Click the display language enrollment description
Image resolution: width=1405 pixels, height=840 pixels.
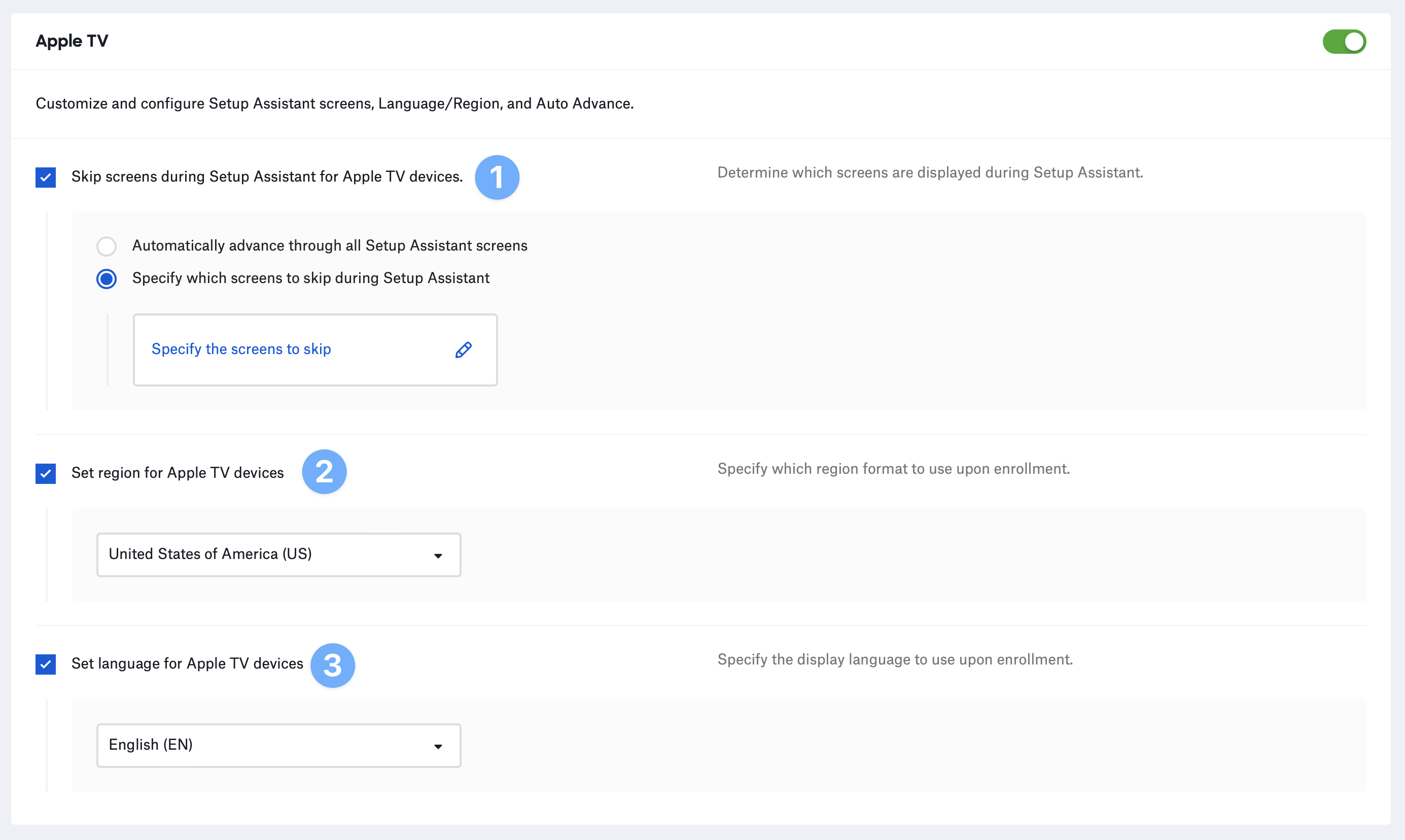click(x=895, y=659)
